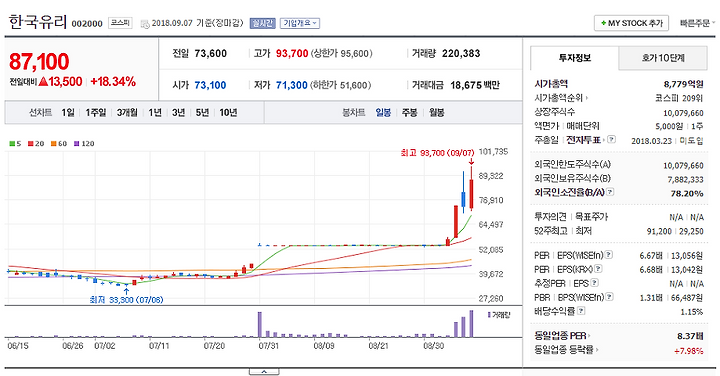Image resolution: width=720 pixels, height=376 pixels.
Task: Click 배당수익률 value 1.15%
Action: (692, 312)
